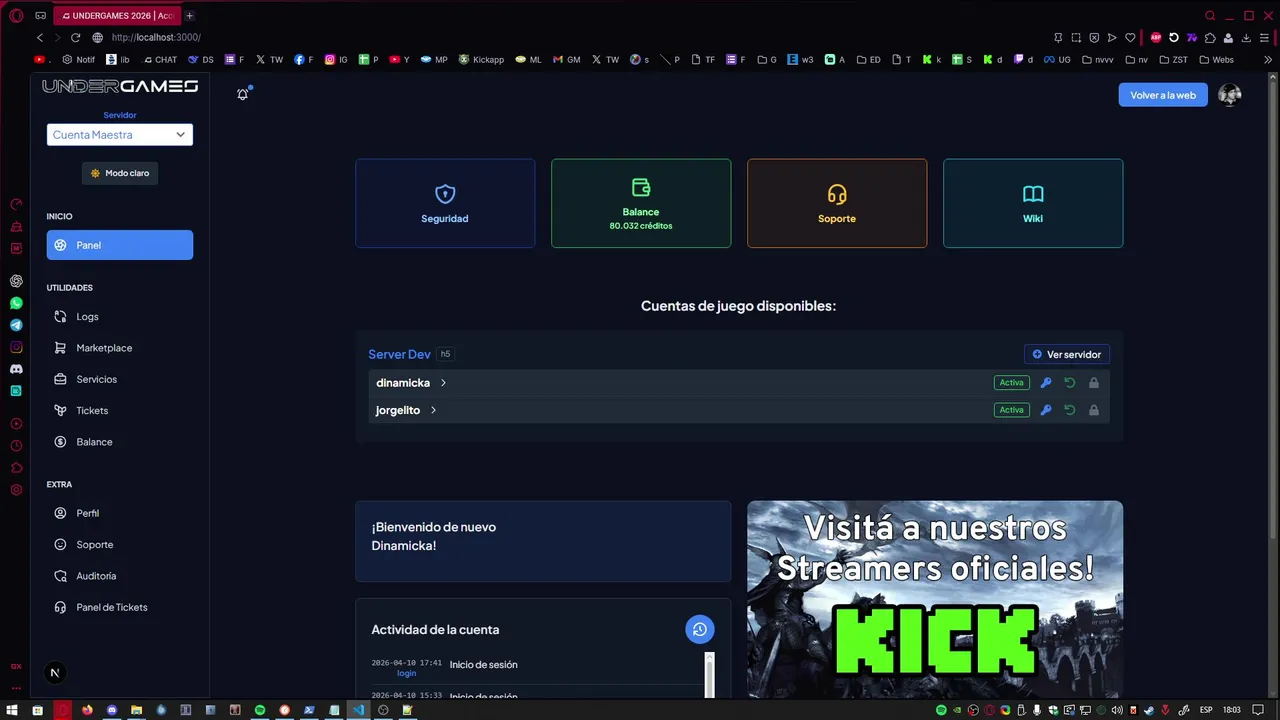Click the taskbar clock showing 18:03
The image size is (1280, 720).
[1233, 710]
